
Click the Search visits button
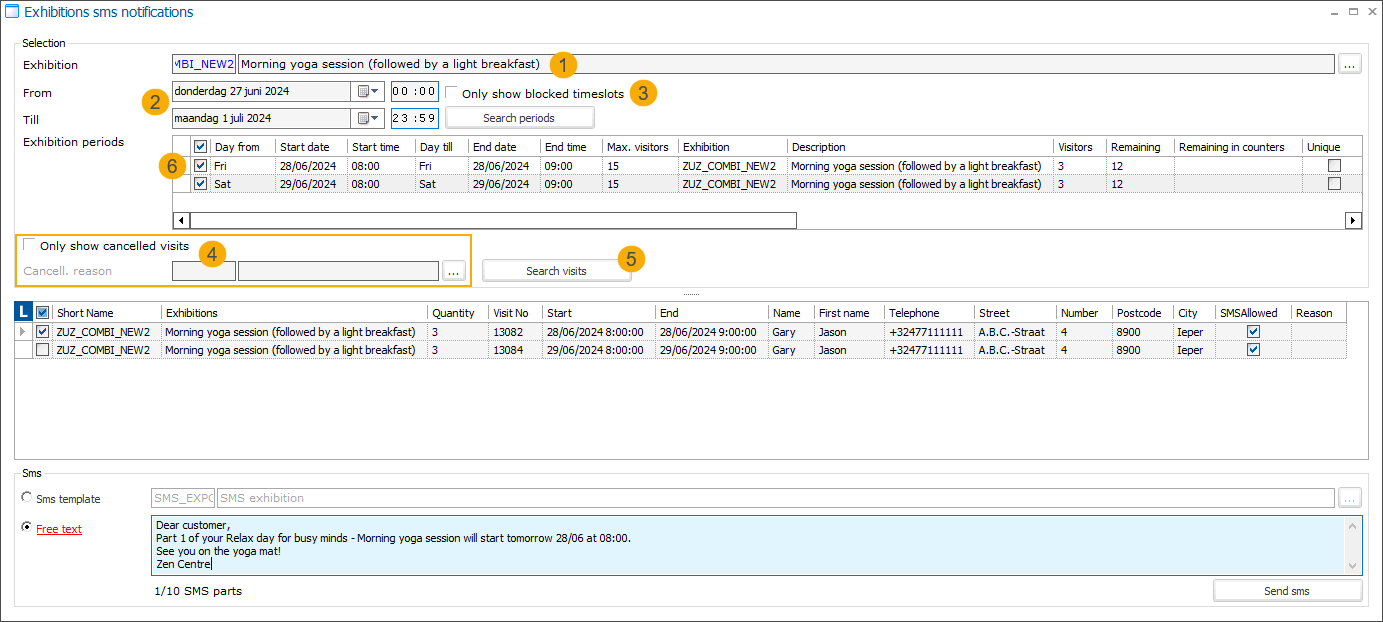556,270
